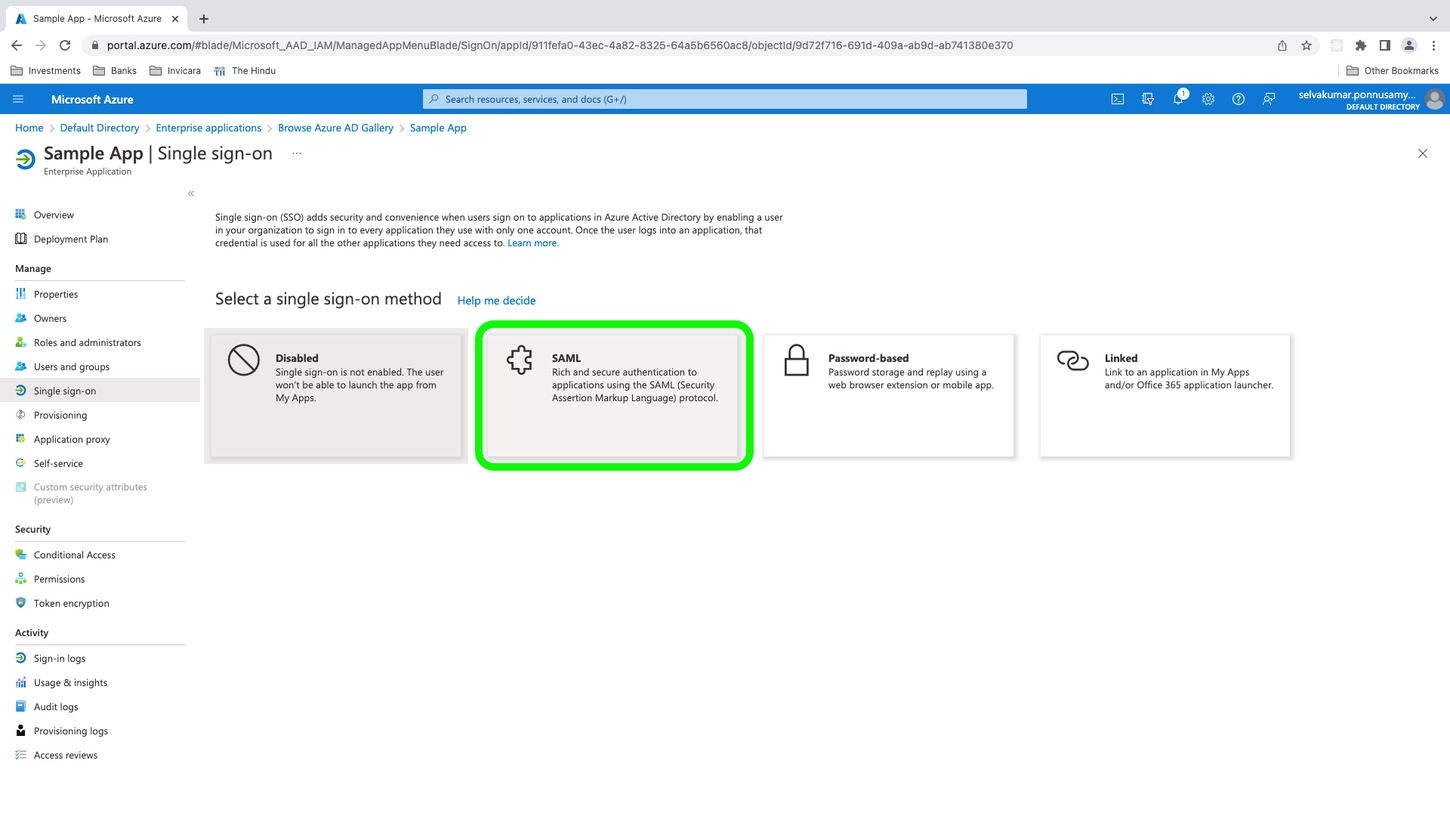Choose the Password-based sign-on card
This screenshot has height=816, width=1450.
point(888,395)
